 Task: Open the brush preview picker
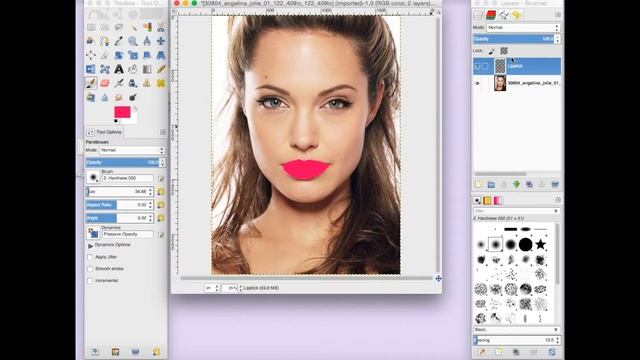pyautogui.click(x=93, y=178)
